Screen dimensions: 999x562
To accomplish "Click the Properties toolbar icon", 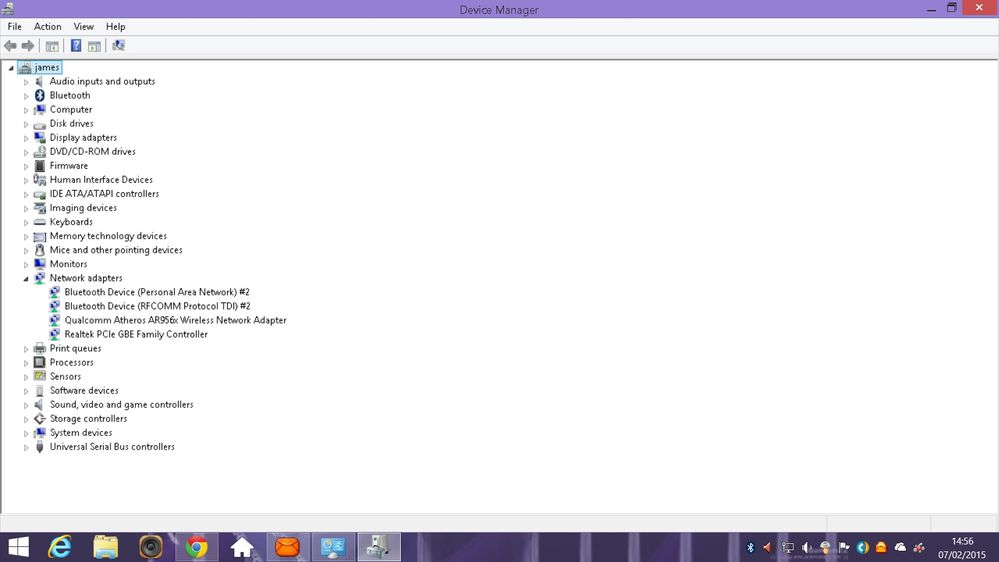I will pos(94,46).
